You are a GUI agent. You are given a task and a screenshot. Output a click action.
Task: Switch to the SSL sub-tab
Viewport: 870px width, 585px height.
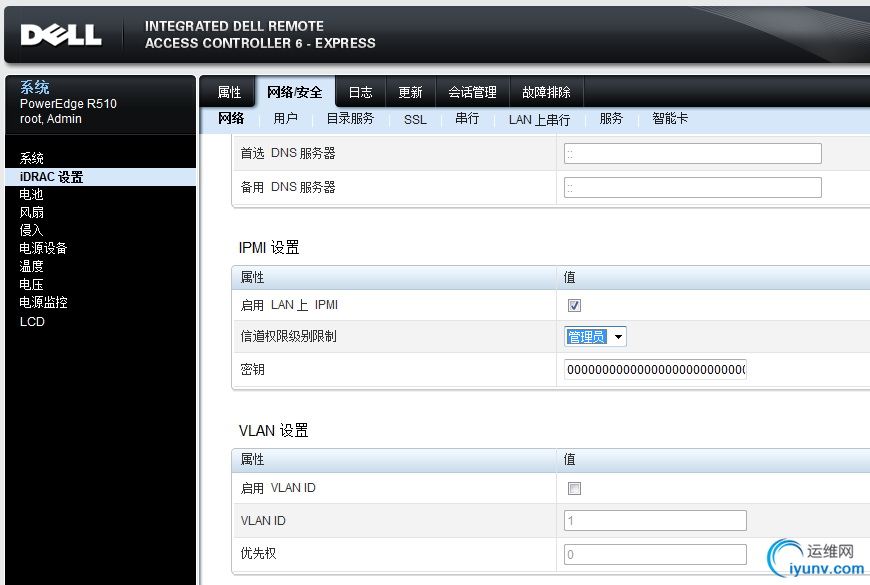pyautogui.click(x=415, y=119)
